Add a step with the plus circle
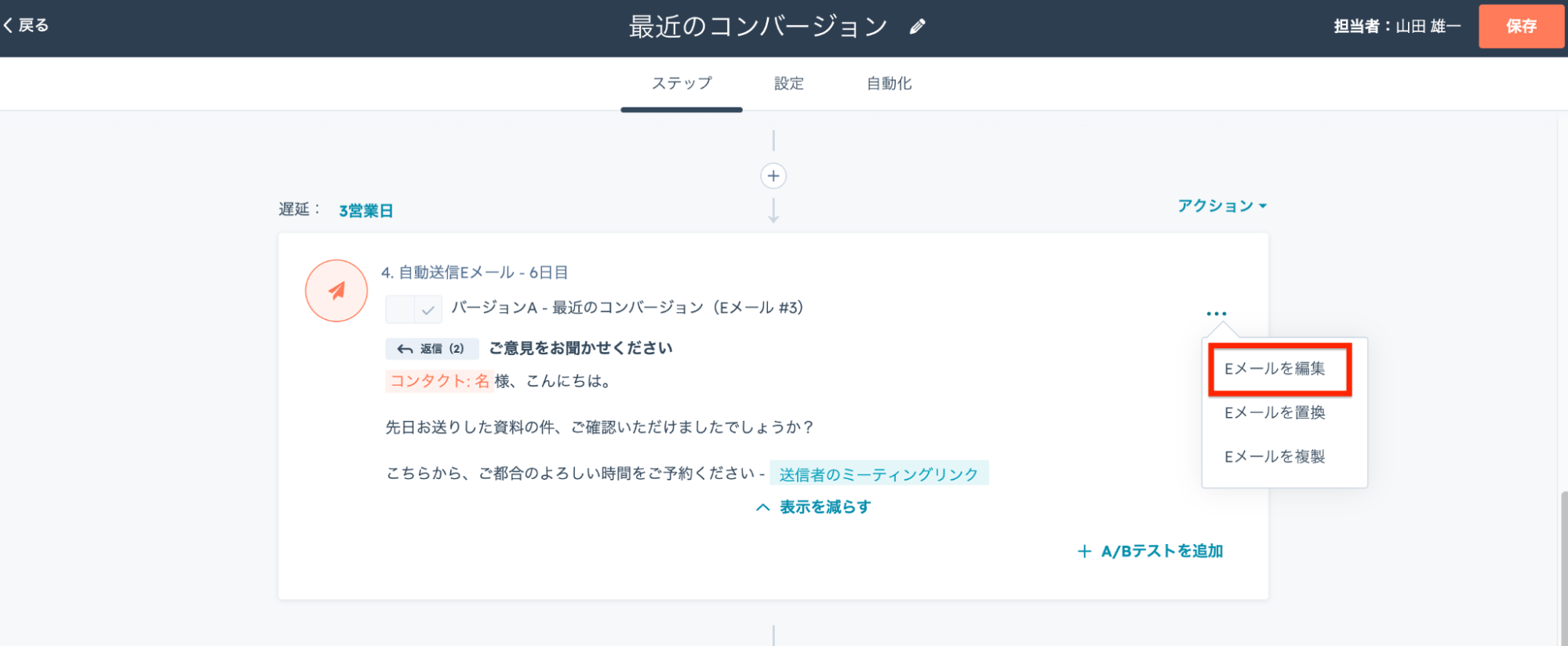 (773, 176)
